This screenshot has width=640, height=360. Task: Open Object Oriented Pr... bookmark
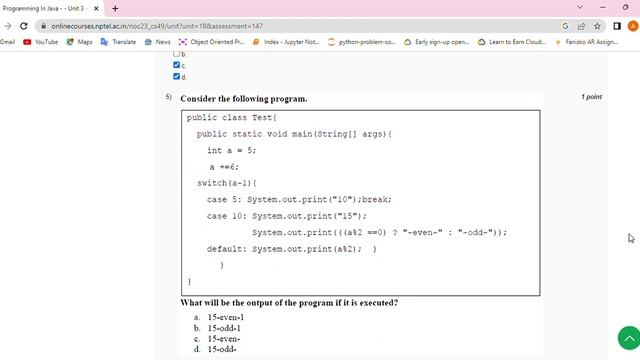point(211,42)
